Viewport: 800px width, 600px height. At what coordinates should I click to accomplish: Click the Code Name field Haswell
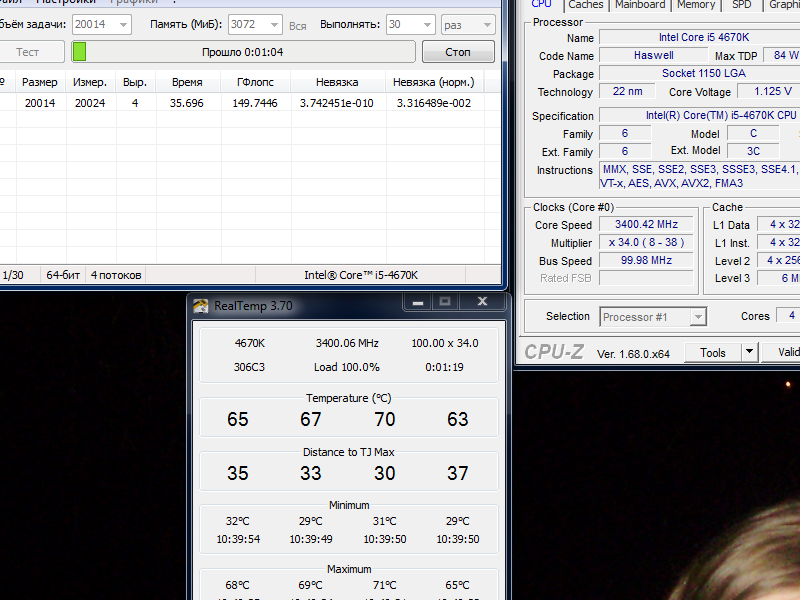(654, 55)
